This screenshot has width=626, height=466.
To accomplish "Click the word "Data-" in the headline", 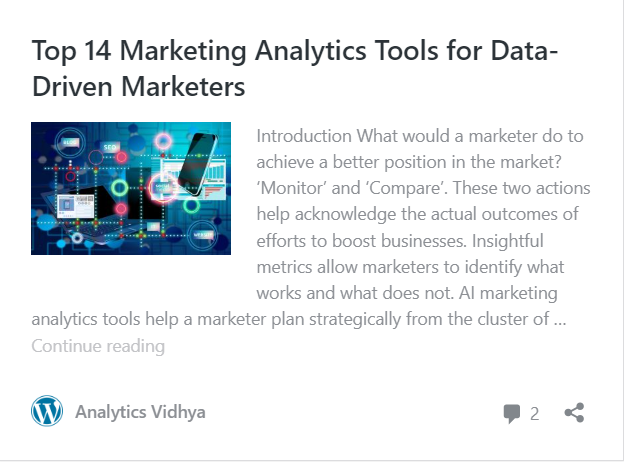I will pos(524,51).
